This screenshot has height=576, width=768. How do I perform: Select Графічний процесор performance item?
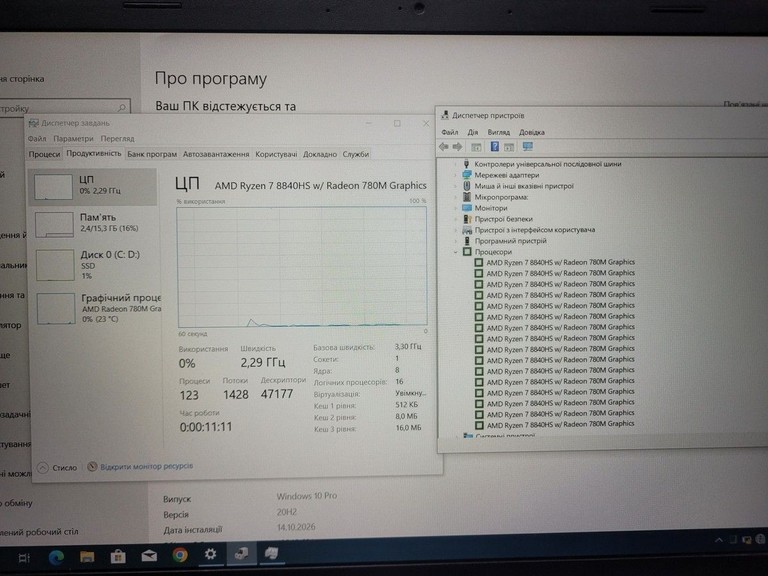coord(96,308)
